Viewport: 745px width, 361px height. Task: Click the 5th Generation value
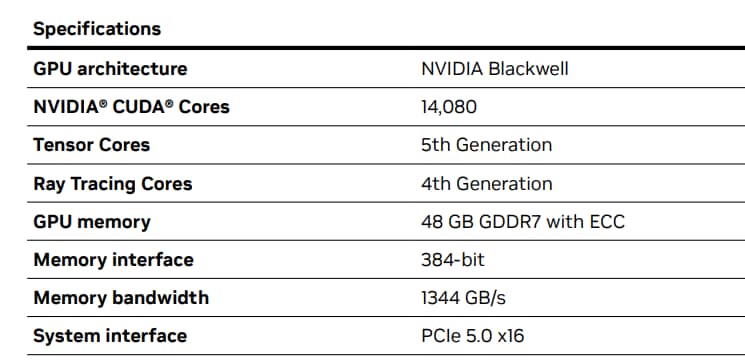[x=487, y=145]
